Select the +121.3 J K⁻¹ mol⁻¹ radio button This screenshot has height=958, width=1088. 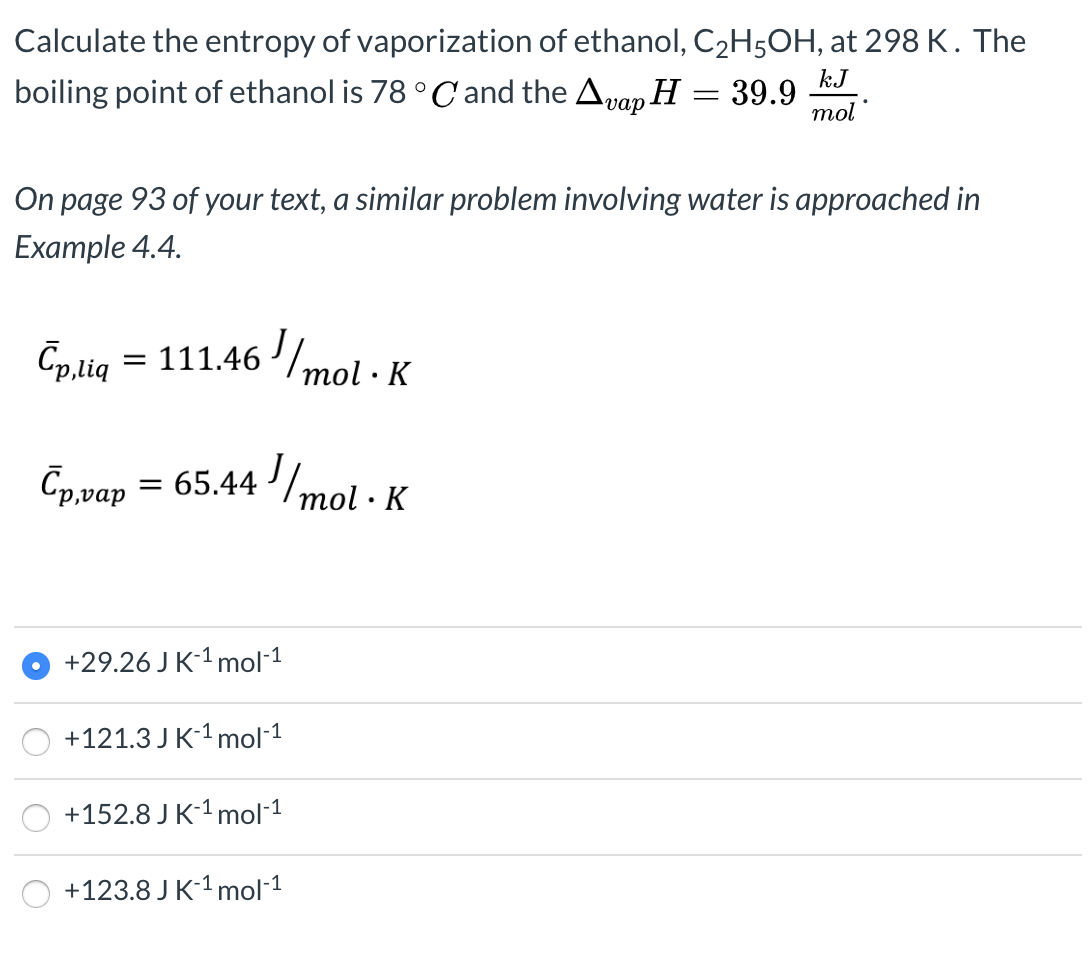click(36, 741)
